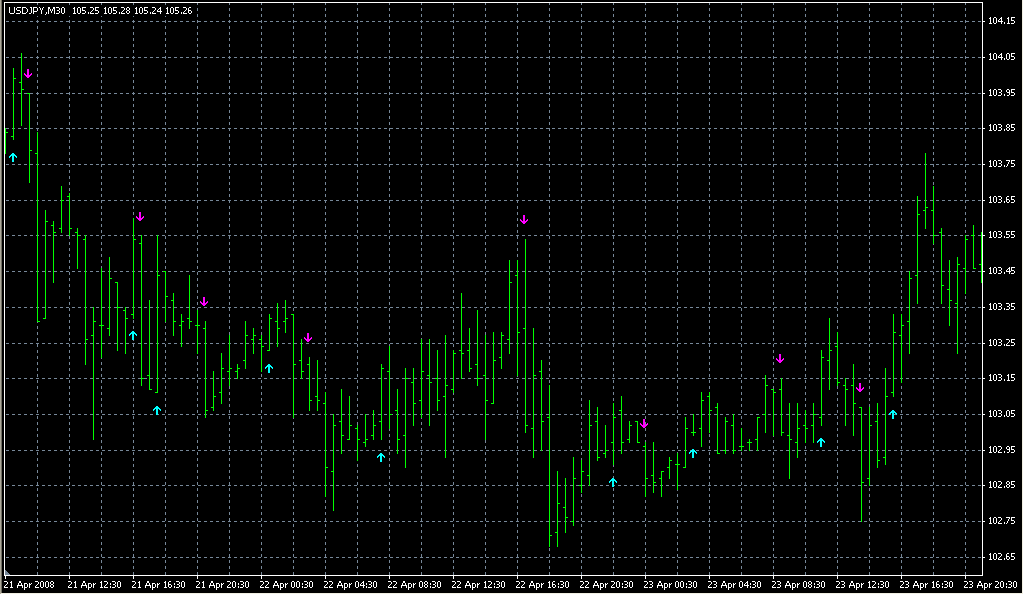Select the rightmost cyan up arrow
This screenshot has height=594, width=1024.
[x=893, y=413]
